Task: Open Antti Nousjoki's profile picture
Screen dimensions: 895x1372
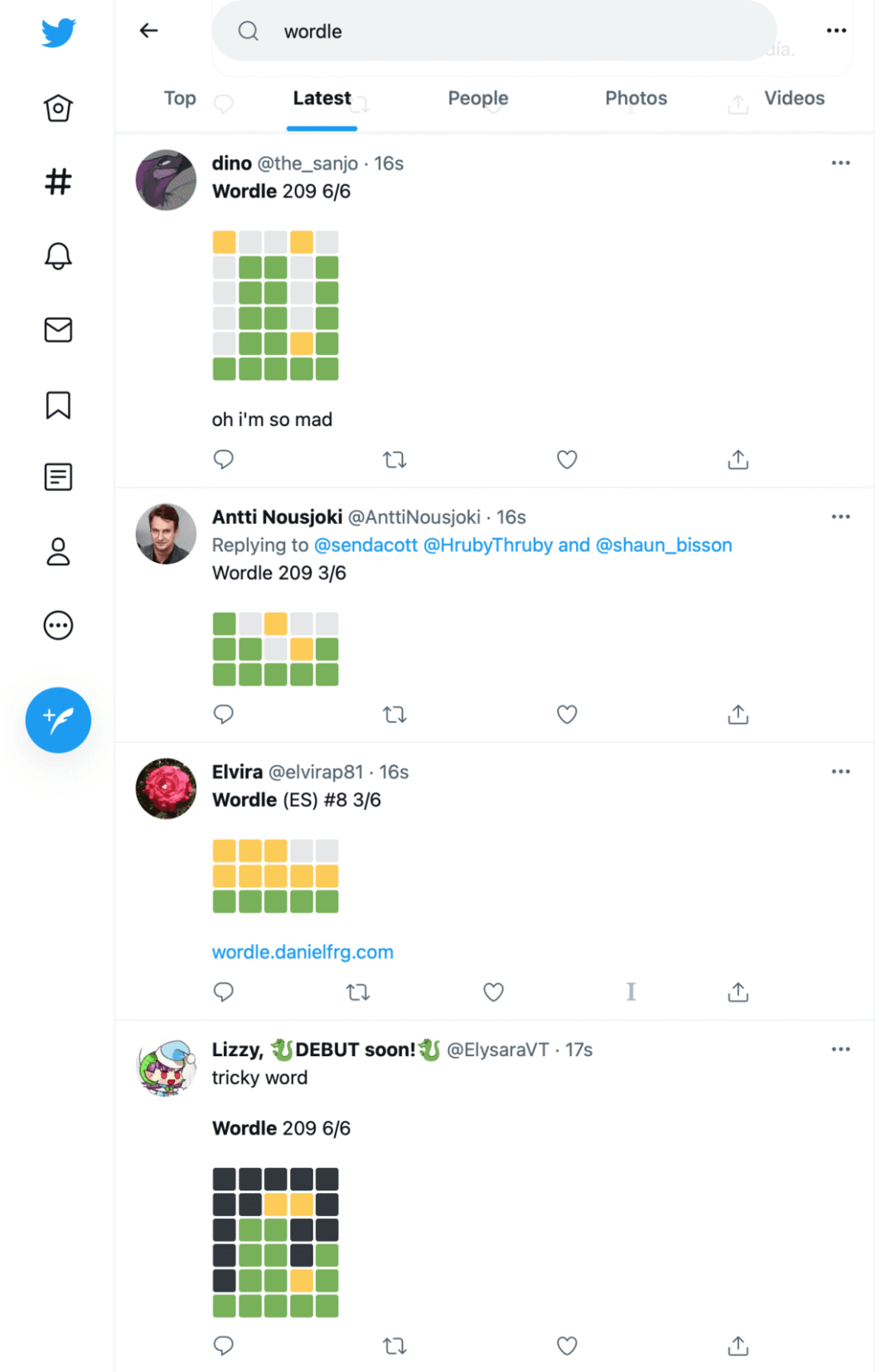Action: (x=166, y=534)
